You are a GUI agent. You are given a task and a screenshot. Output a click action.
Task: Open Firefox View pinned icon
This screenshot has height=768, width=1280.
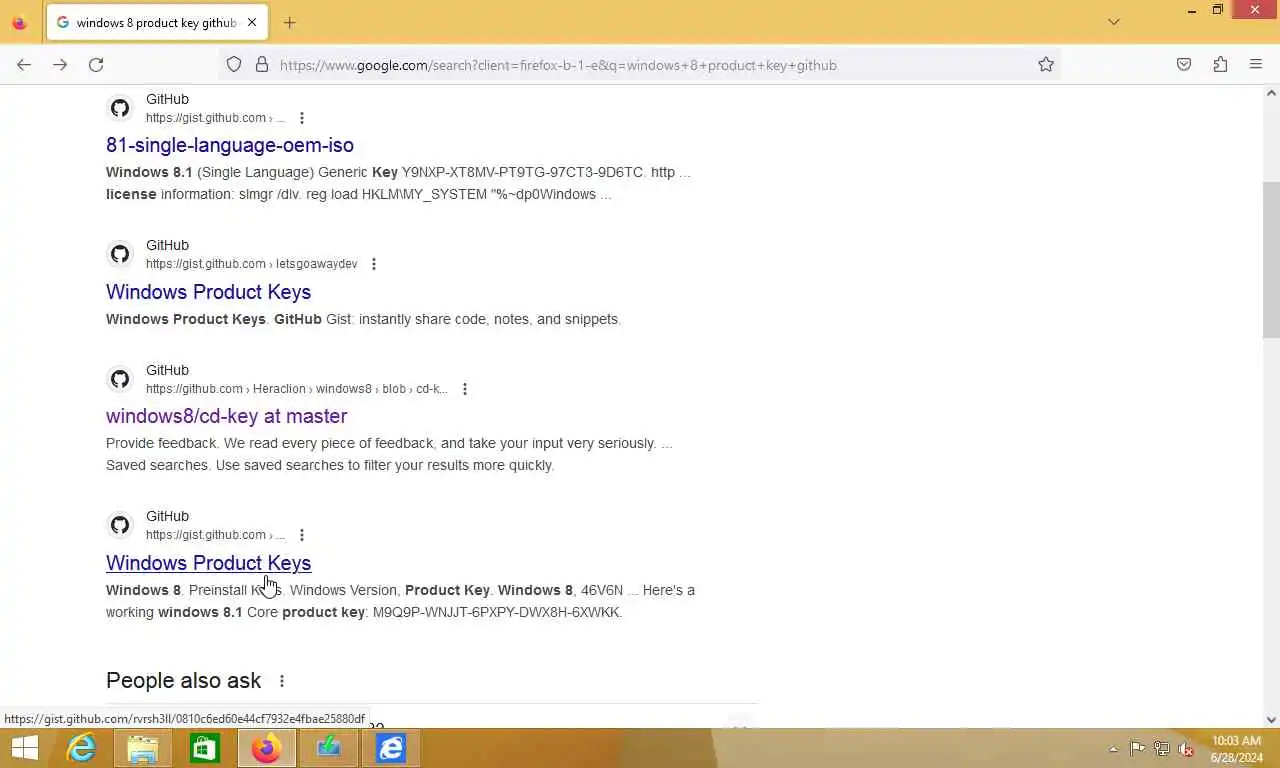(19, 22)
